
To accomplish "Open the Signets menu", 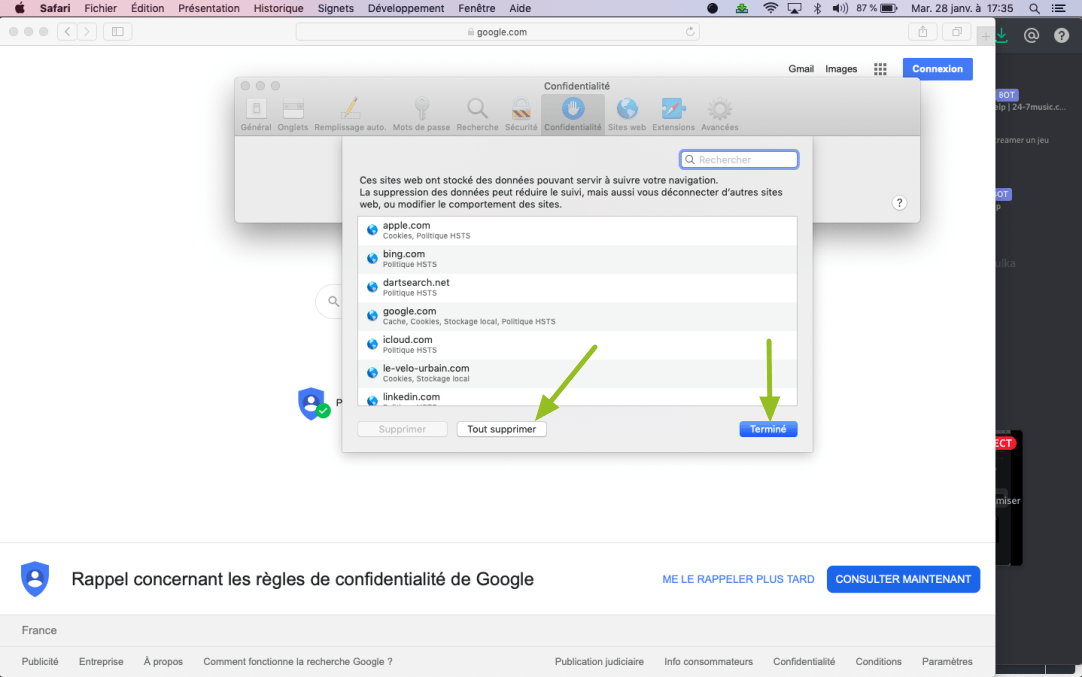I will 335,8.
